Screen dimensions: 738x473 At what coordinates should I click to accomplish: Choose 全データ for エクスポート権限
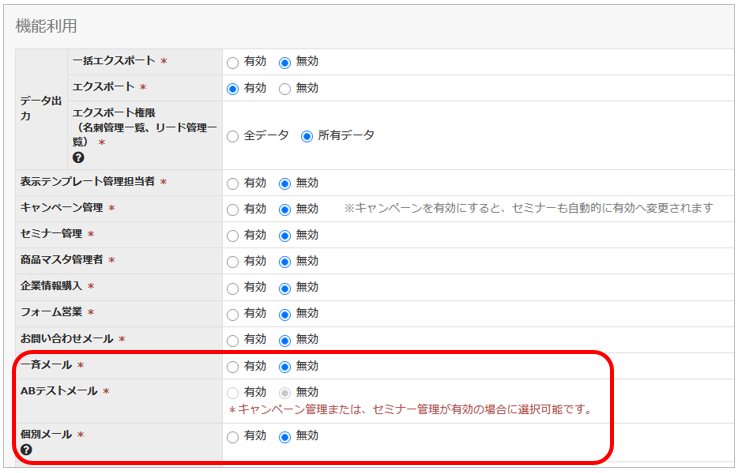click(x=233, y=136)
